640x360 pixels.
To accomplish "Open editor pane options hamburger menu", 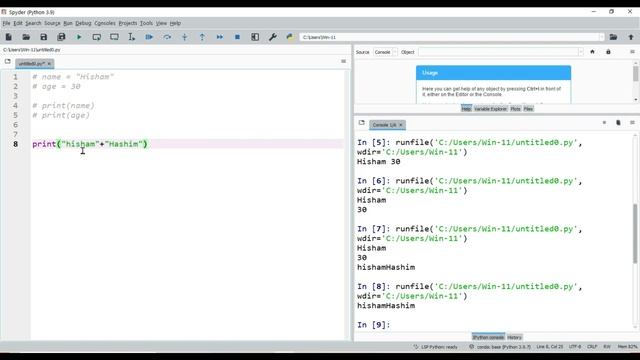I will tap(343, 61).
